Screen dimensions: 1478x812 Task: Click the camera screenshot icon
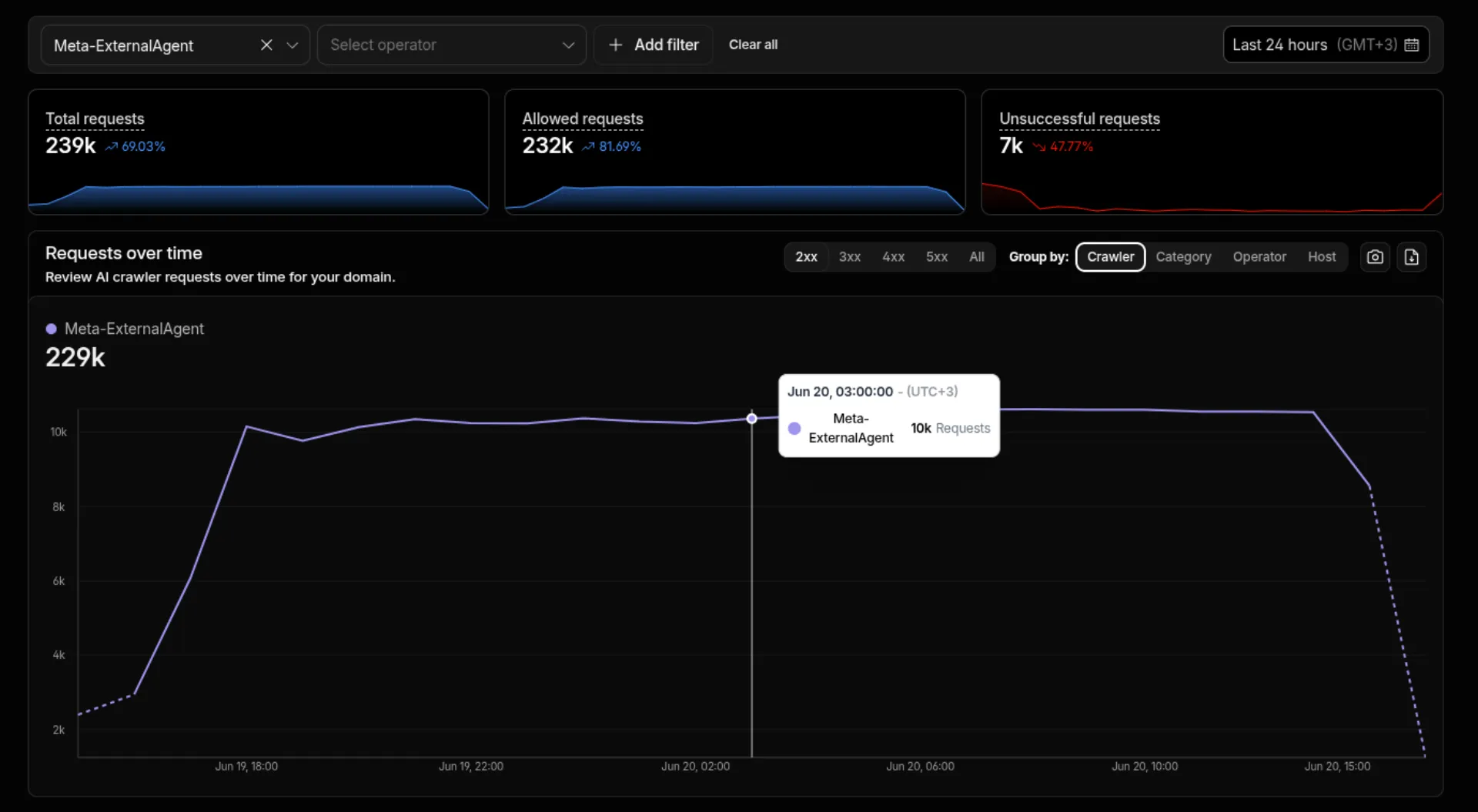click(x=1375, y=257)
